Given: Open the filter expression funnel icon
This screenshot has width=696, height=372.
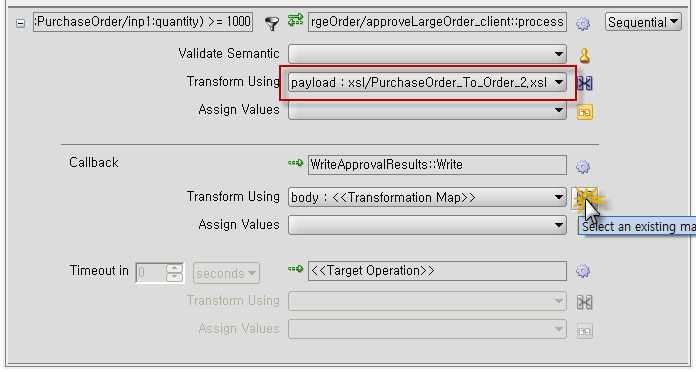Looking at the screenshot, I should click(x=272, y=23).
